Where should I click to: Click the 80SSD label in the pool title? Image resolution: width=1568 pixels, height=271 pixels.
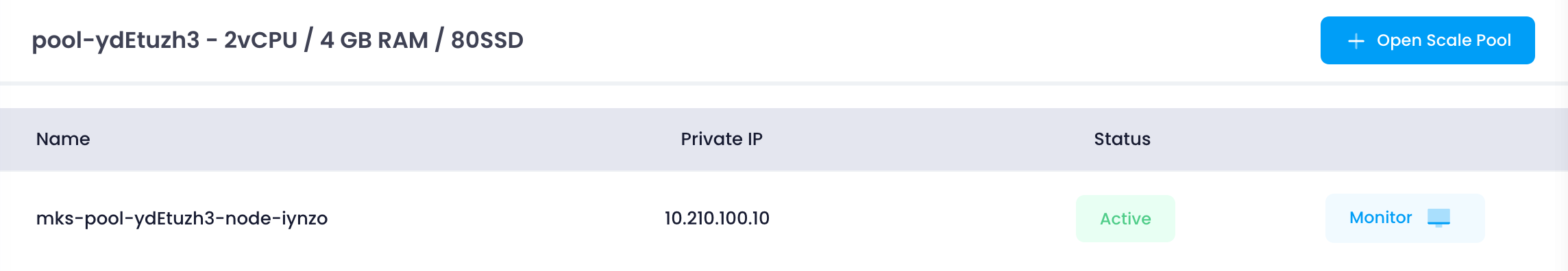[487, 40]
